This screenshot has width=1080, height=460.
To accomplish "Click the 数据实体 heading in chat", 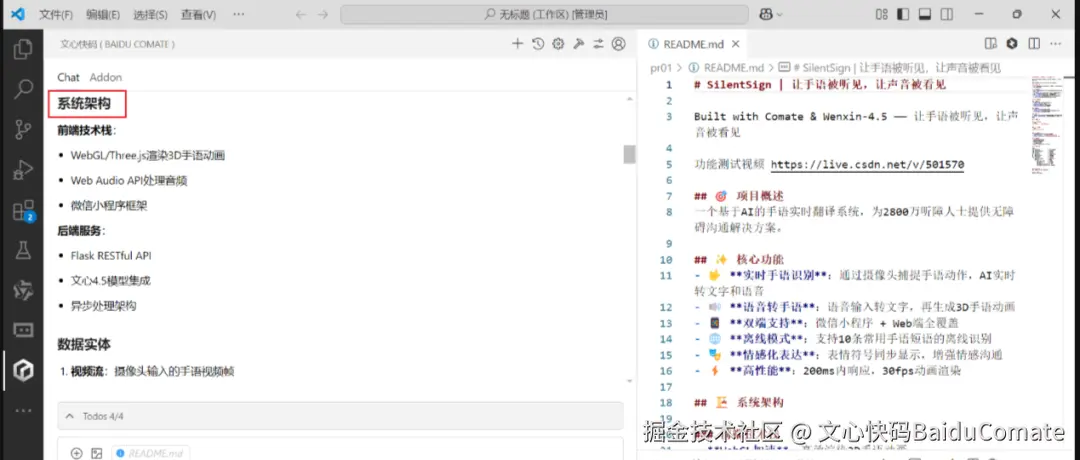I will pos(84,344).
